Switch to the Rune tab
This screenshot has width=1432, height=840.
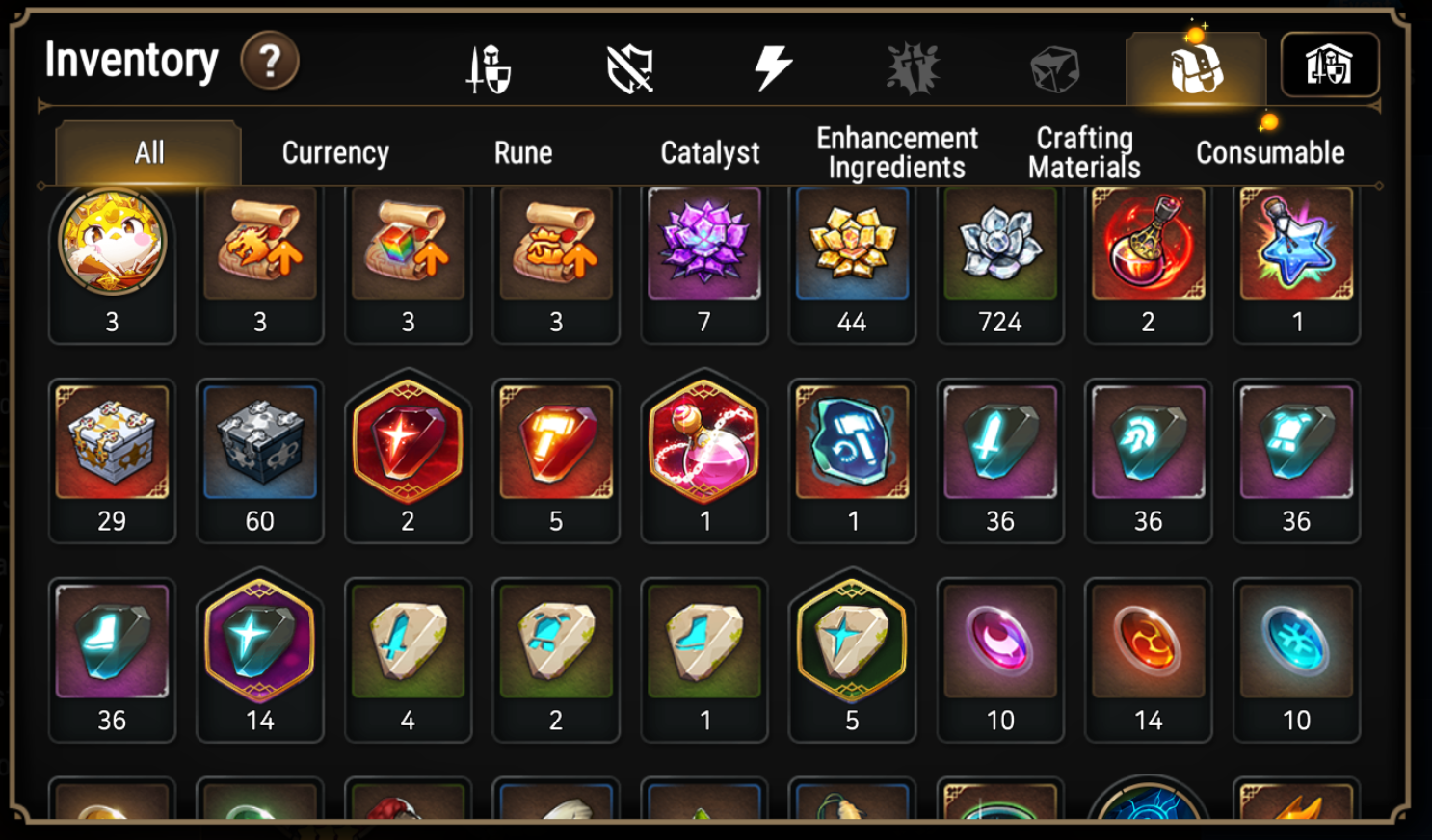click(523, 152)
